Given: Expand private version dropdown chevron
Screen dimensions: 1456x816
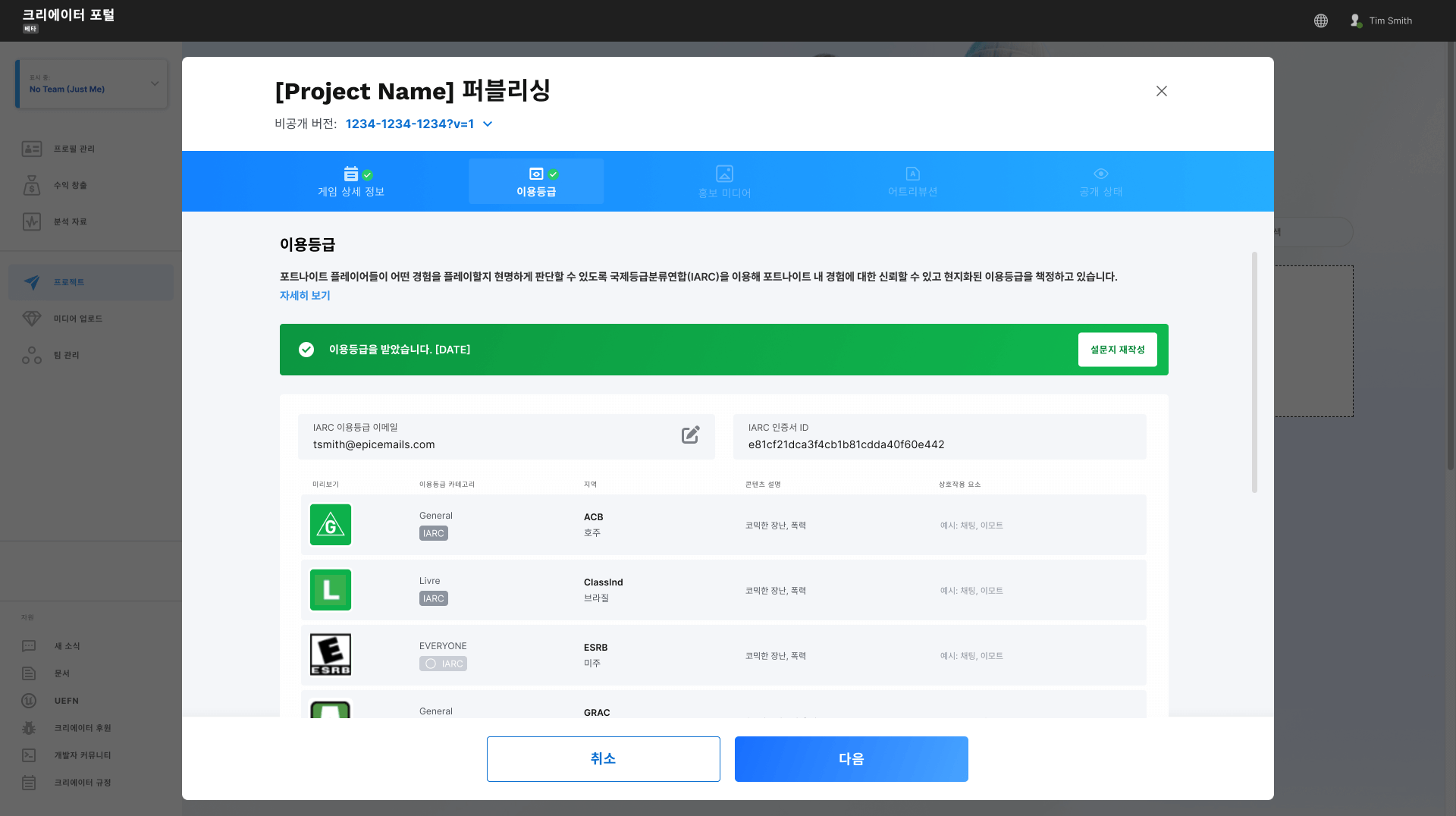Looking at the screenshot, I should pyautogui.click(x=488, y=124).
